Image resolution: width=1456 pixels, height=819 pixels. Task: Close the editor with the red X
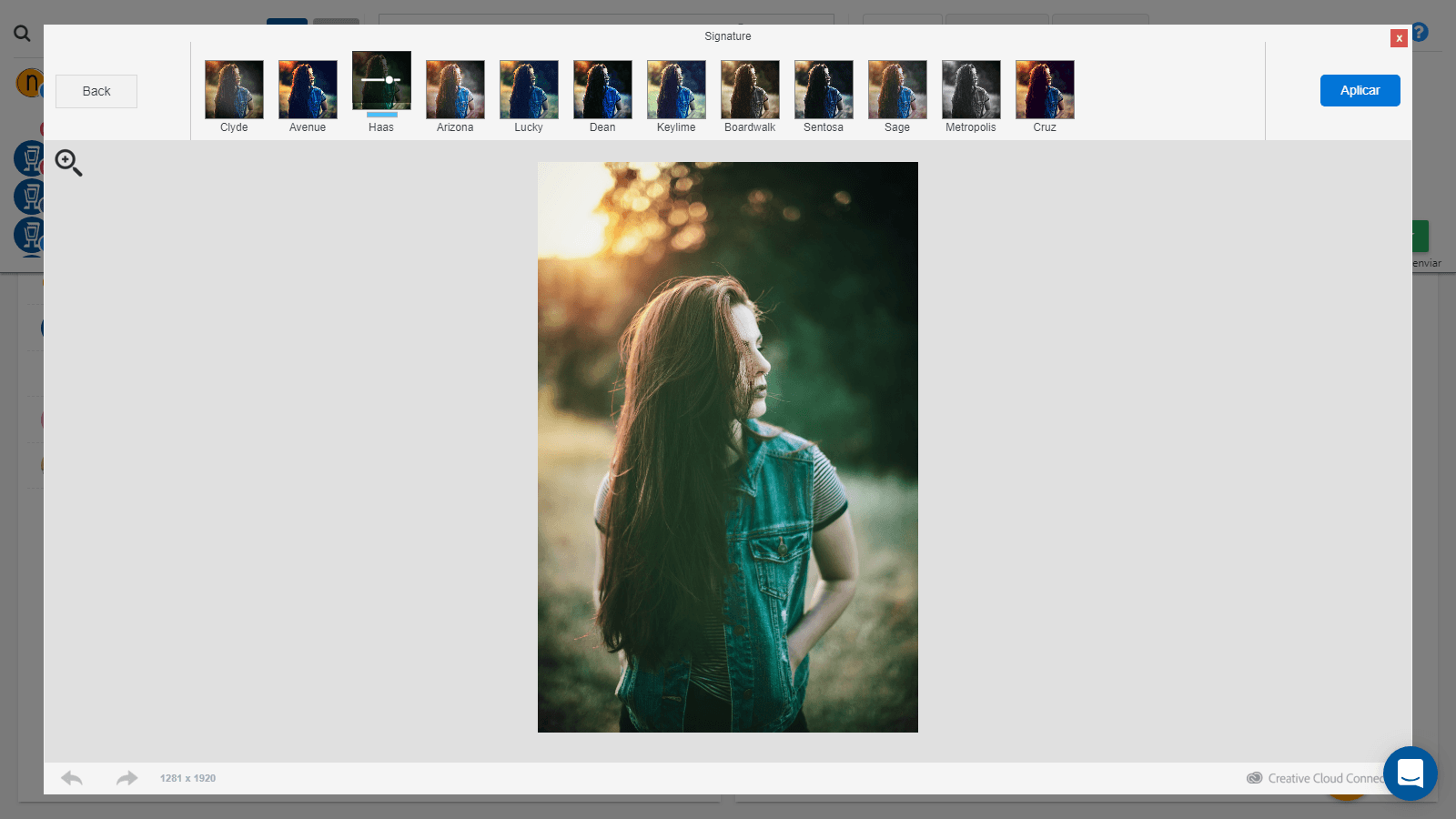pos(1399,38)
